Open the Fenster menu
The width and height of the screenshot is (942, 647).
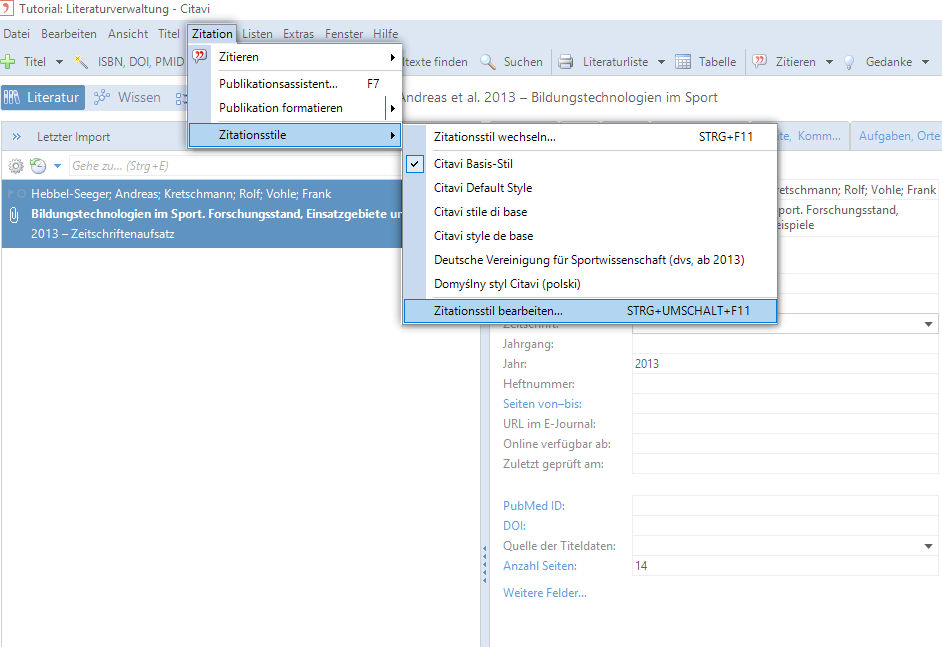point(344,34)
